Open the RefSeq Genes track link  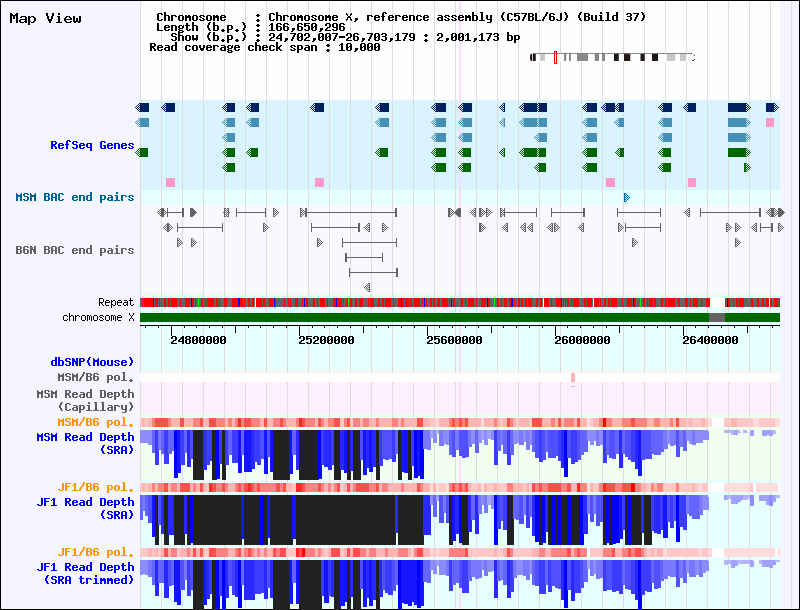coord(92,145)
